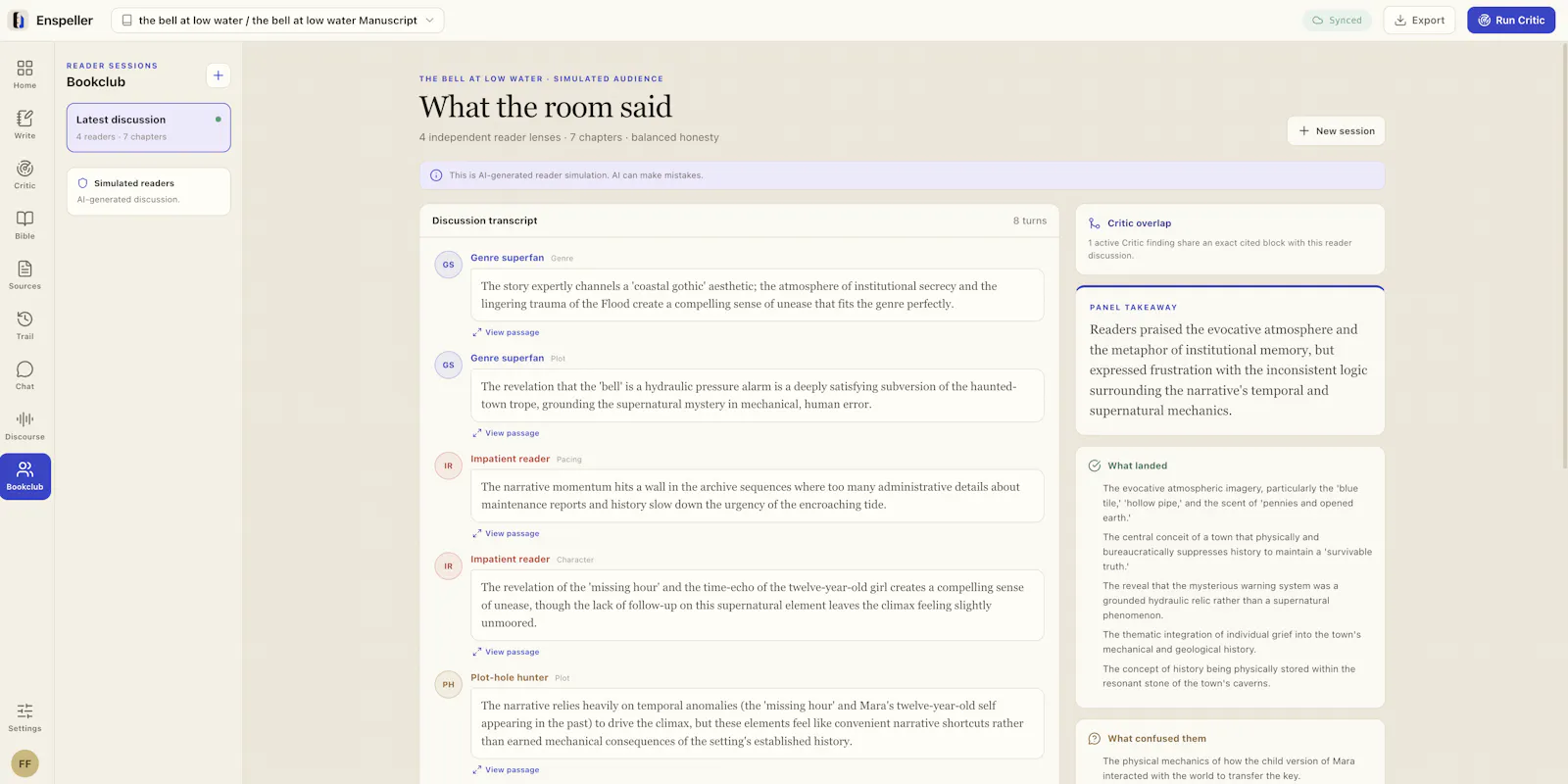Select the Bookclub sidebar item
The height and width of the screenshot is (784, 1568).
pos(25,476)
